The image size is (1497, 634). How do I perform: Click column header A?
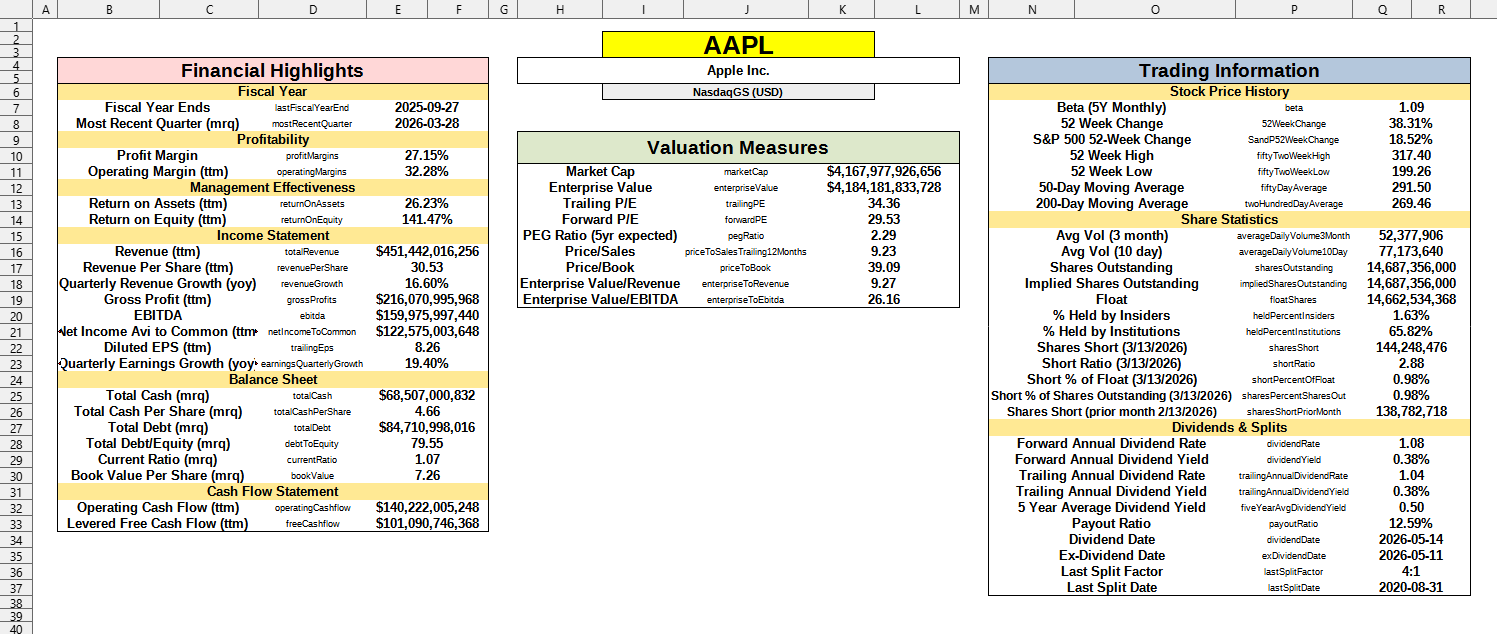click(x=45, y=9)
